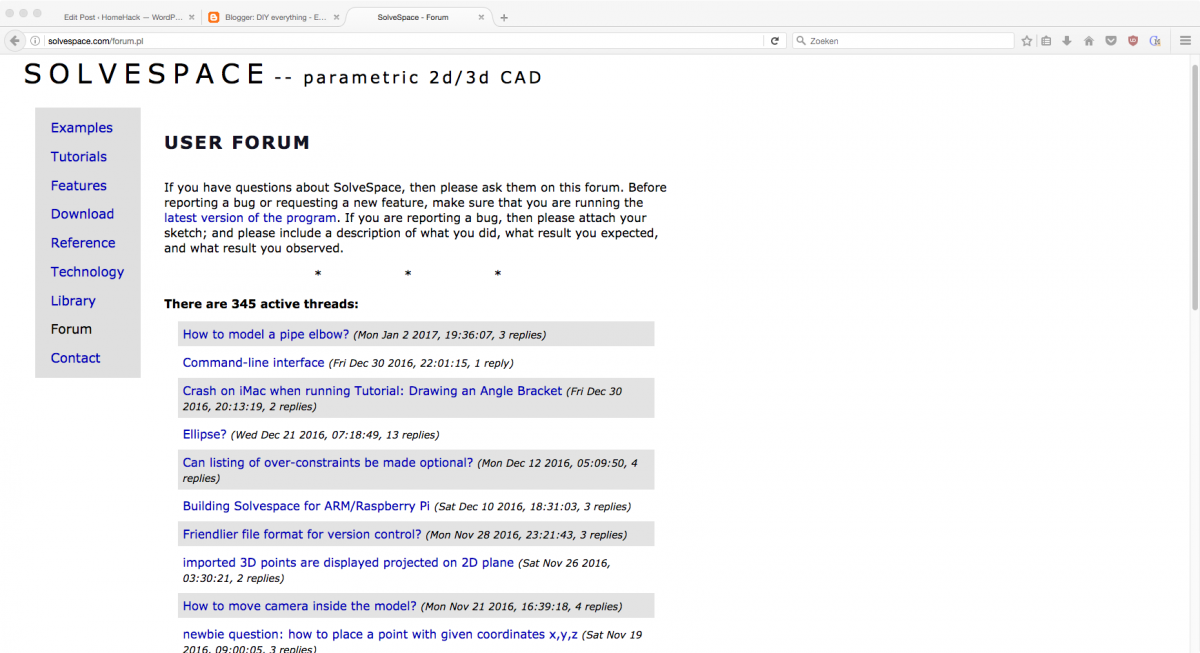1200x653 pixels.
Task: Click the Pocket save icon
Action: 1110,41
